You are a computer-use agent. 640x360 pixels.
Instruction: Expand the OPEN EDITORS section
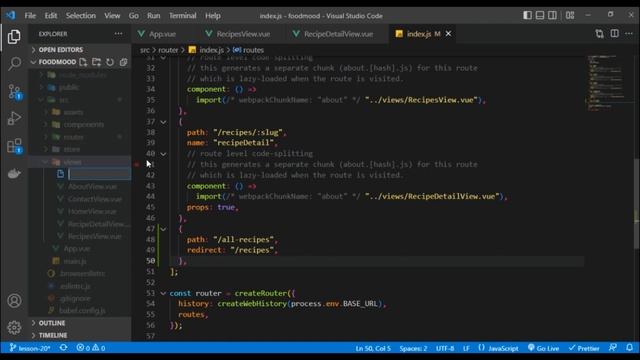(x=60, y=49)
